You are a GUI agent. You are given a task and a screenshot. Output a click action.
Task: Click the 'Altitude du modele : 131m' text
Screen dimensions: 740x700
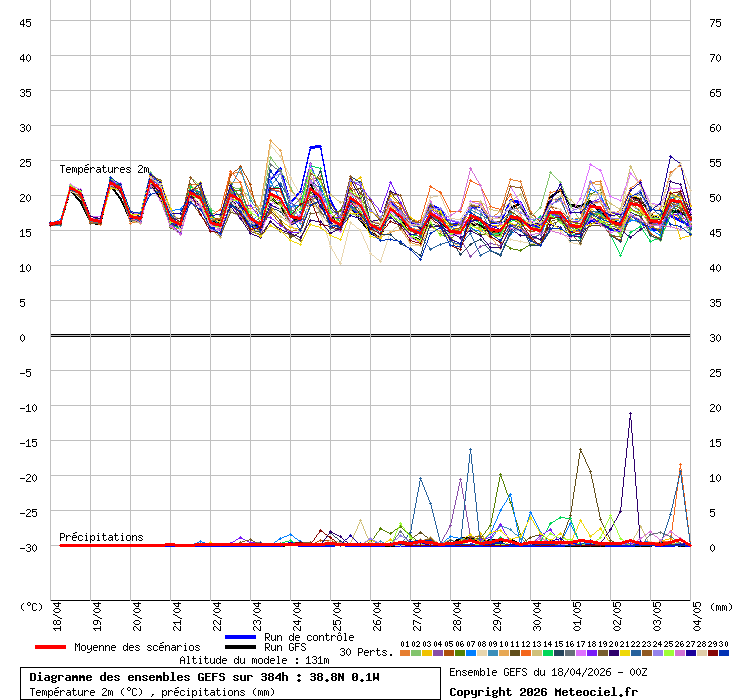(254, 660)
